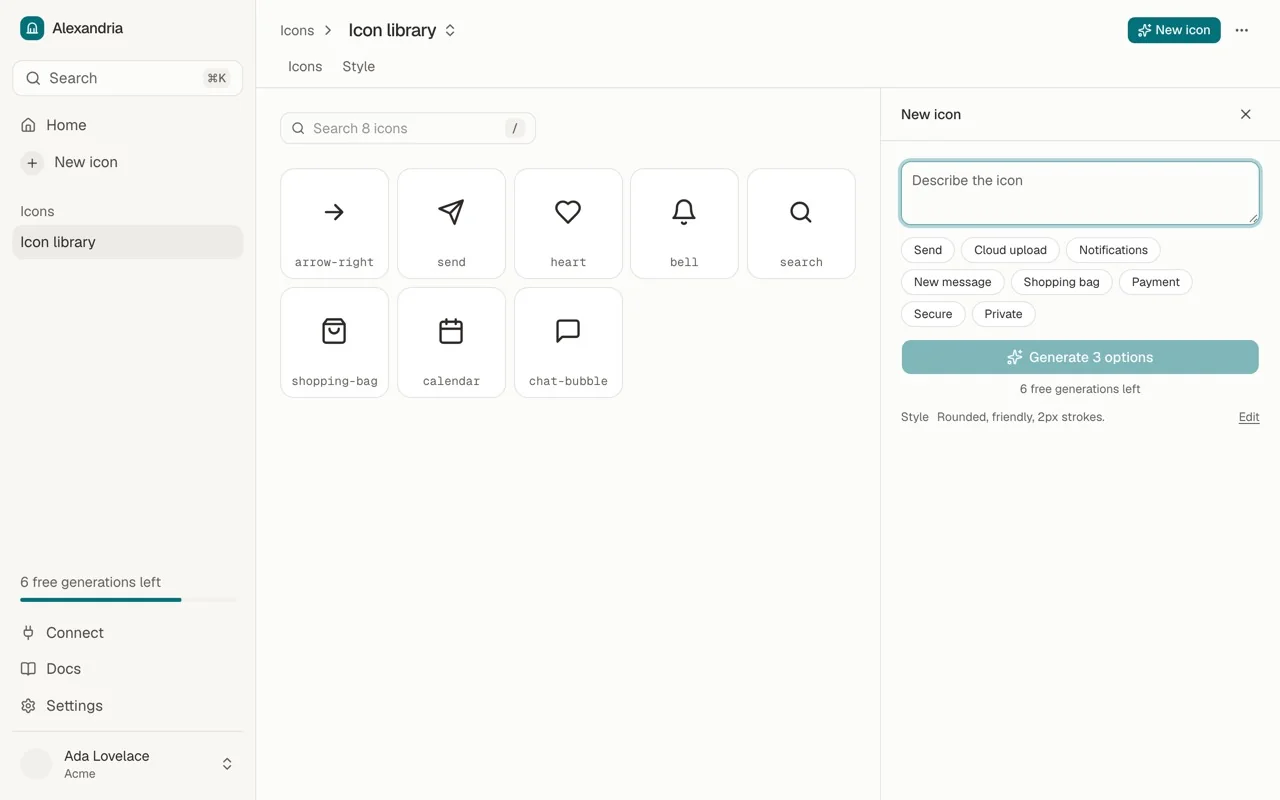Screen dimensions: 1280x800
Task: Open the send paper-plane icon card
Action: click(451, 223)
